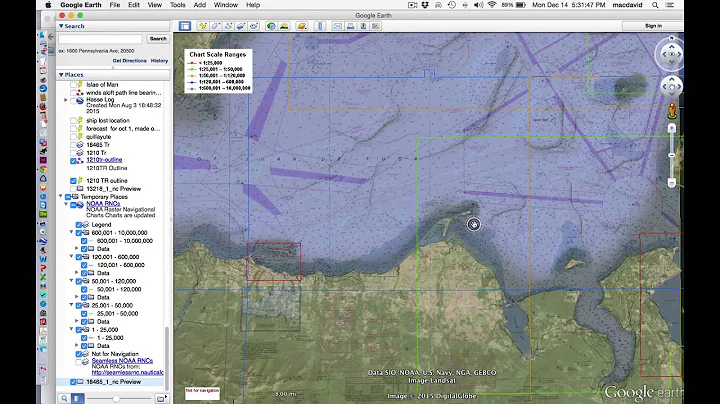This screenshot has height=404, width=720.
Task: Add a new placemark with pushpin tool
Action: (x=202, y=26)
